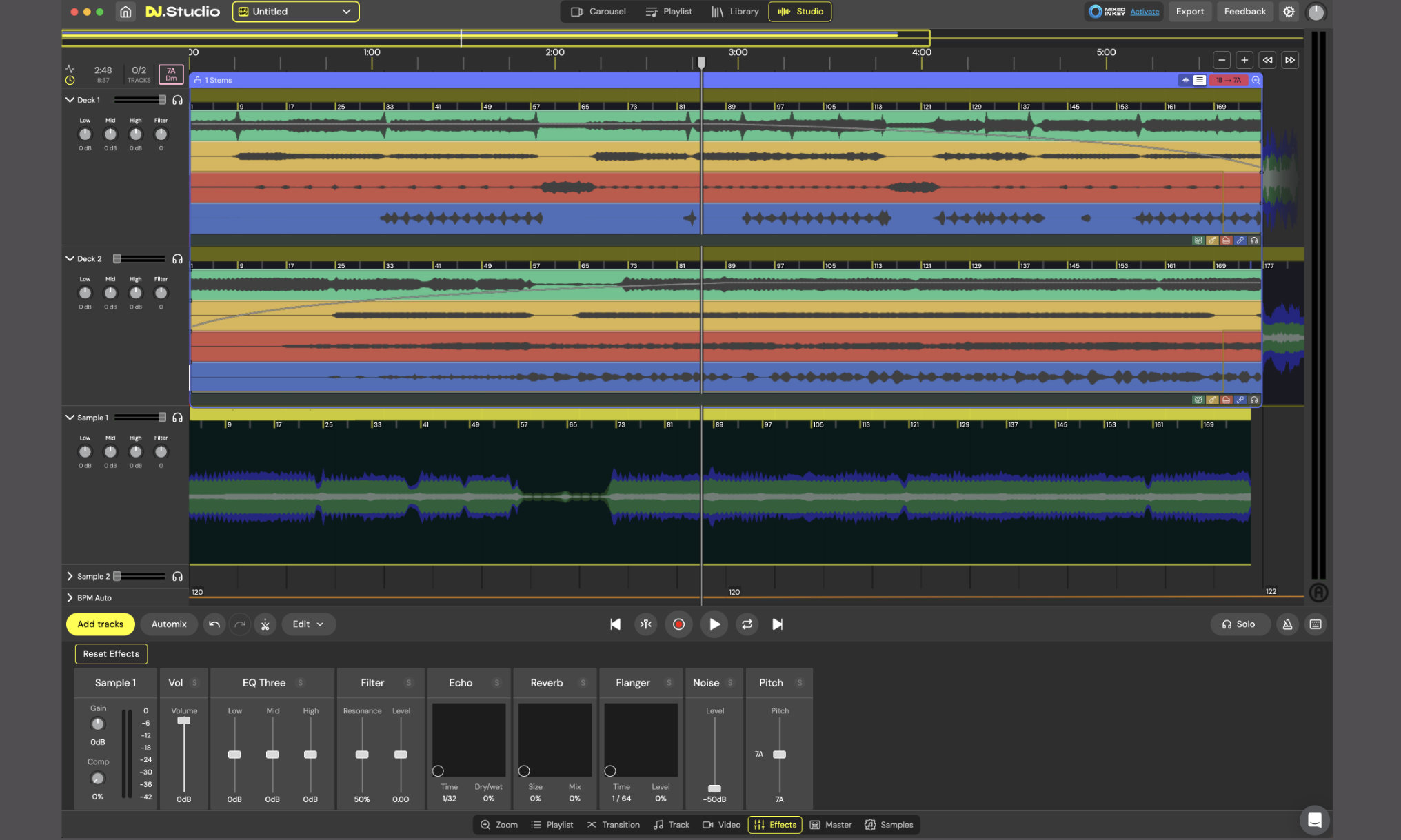This screenshot has height=840, width=1401.
Task: Open the Samples bottom tab
Action: coord(889,825)
